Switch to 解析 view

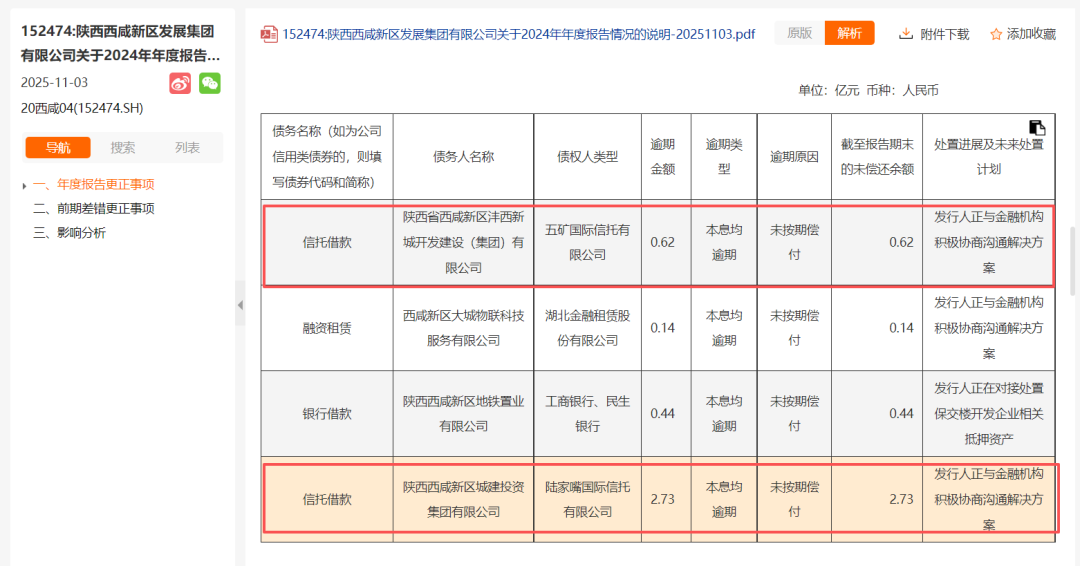(849, 33)
